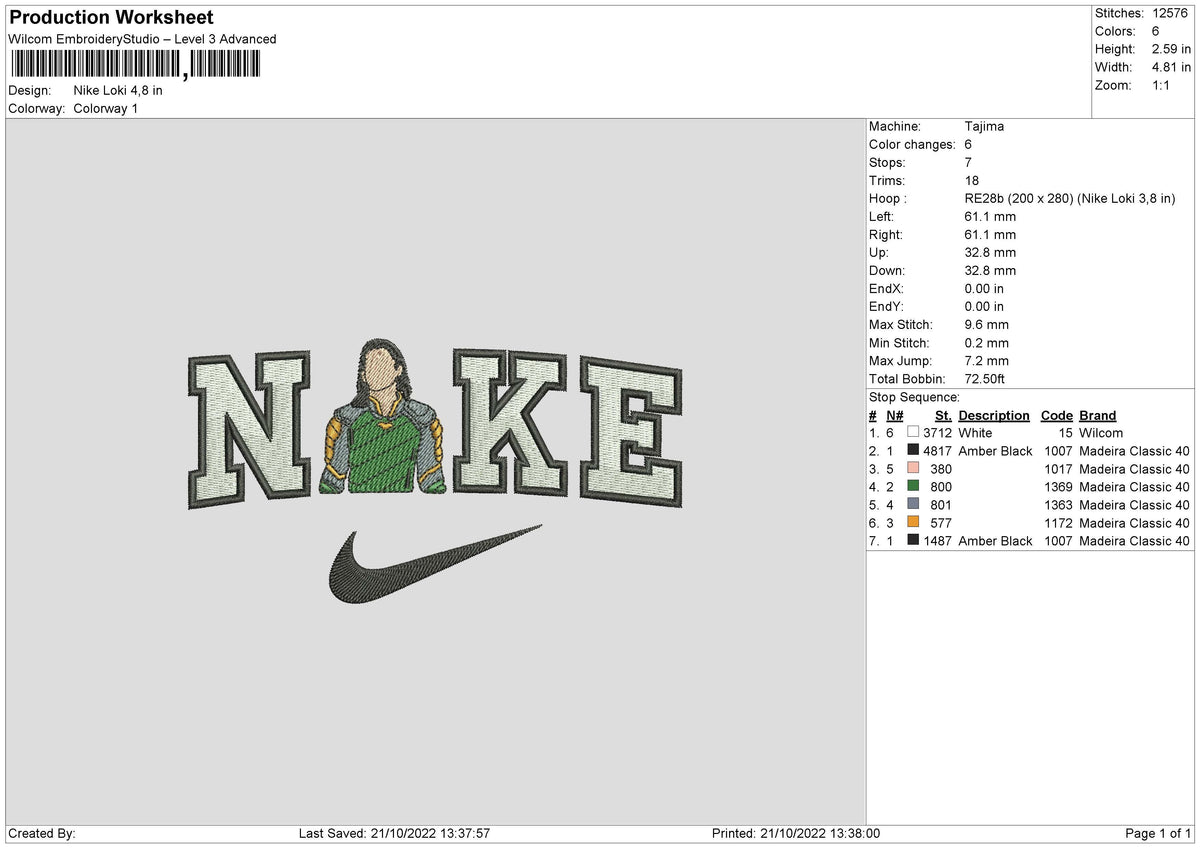
Task: Click the Loki character in the design preview
Action: point(385,420)
